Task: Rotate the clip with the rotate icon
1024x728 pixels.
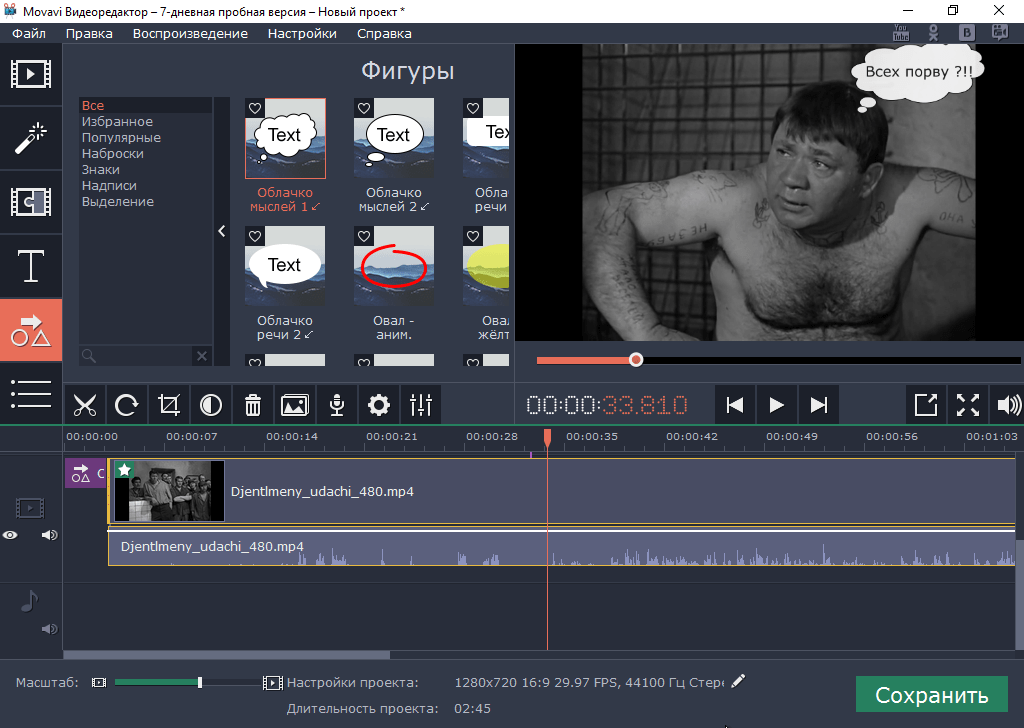Action: coord(127,405)
